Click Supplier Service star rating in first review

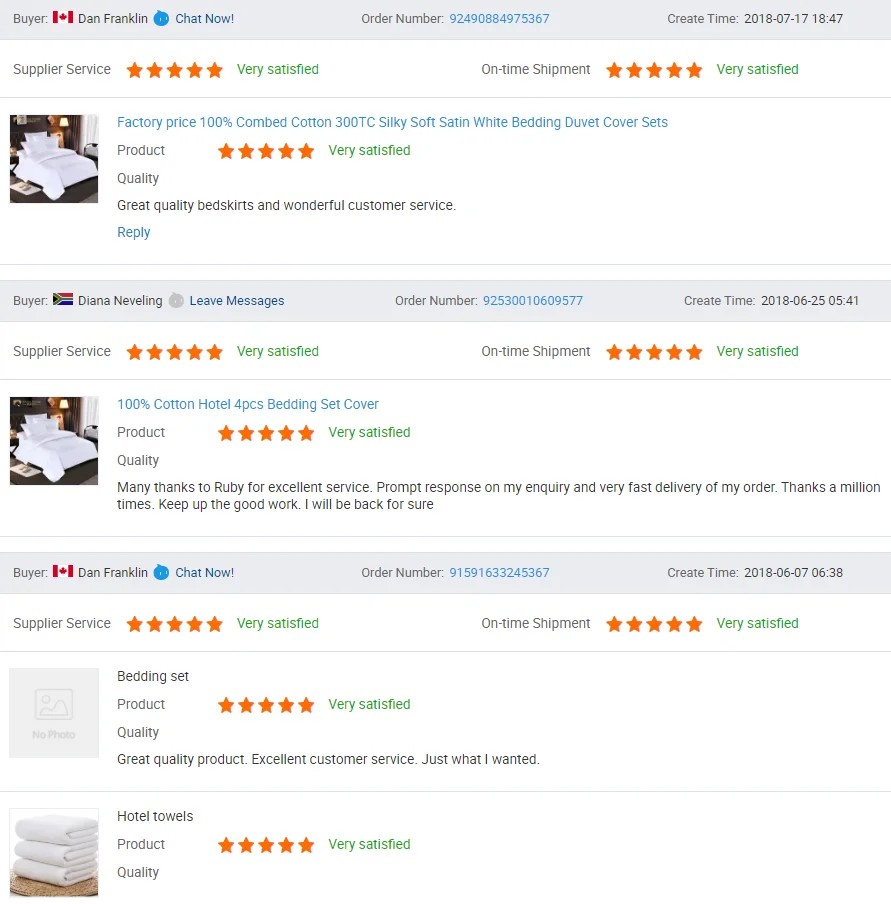(175, 70)
